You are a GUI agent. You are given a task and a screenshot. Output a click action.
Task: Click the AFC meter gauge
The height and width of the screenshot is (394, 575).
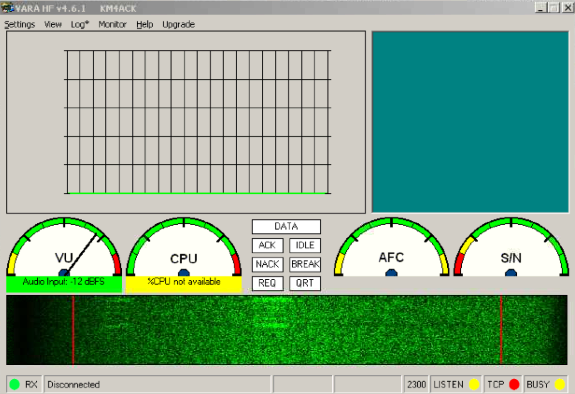(x=391, y=247)
